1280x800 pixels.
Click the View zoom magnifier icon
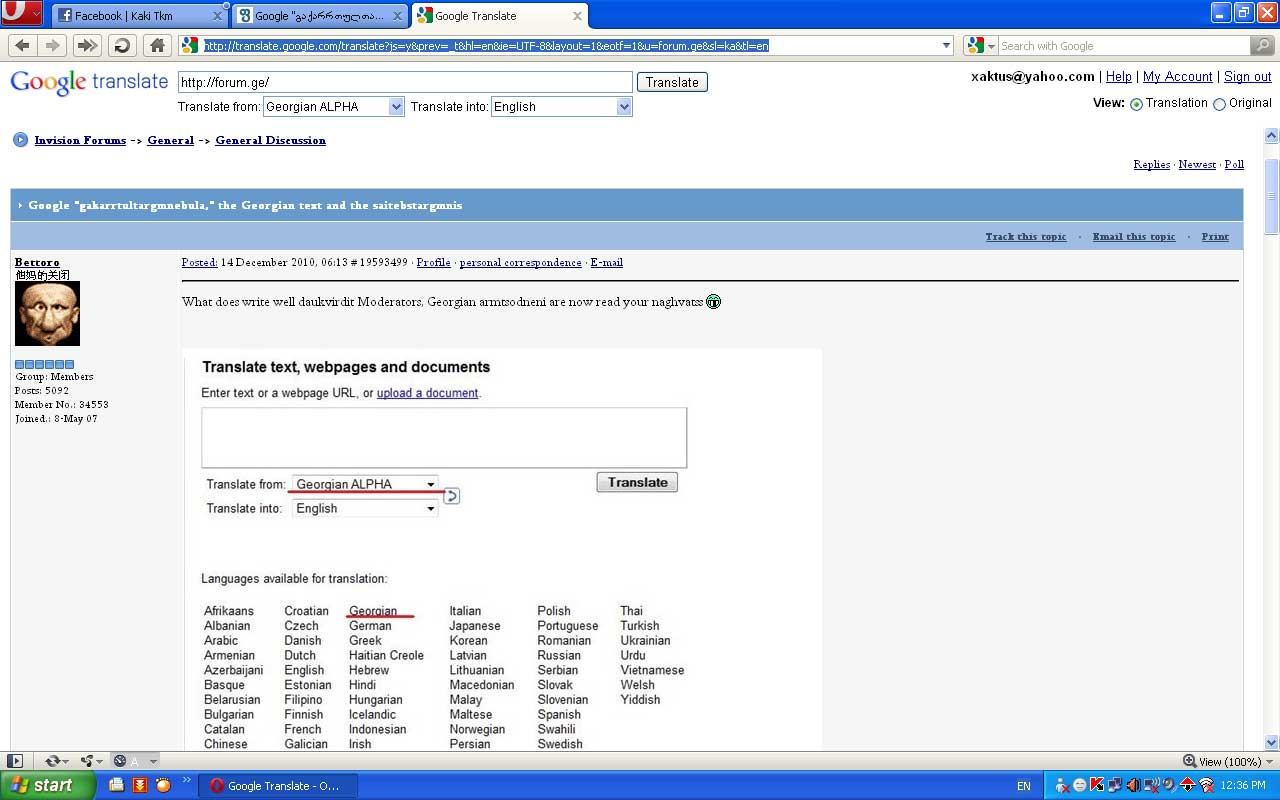[1189, 761]
